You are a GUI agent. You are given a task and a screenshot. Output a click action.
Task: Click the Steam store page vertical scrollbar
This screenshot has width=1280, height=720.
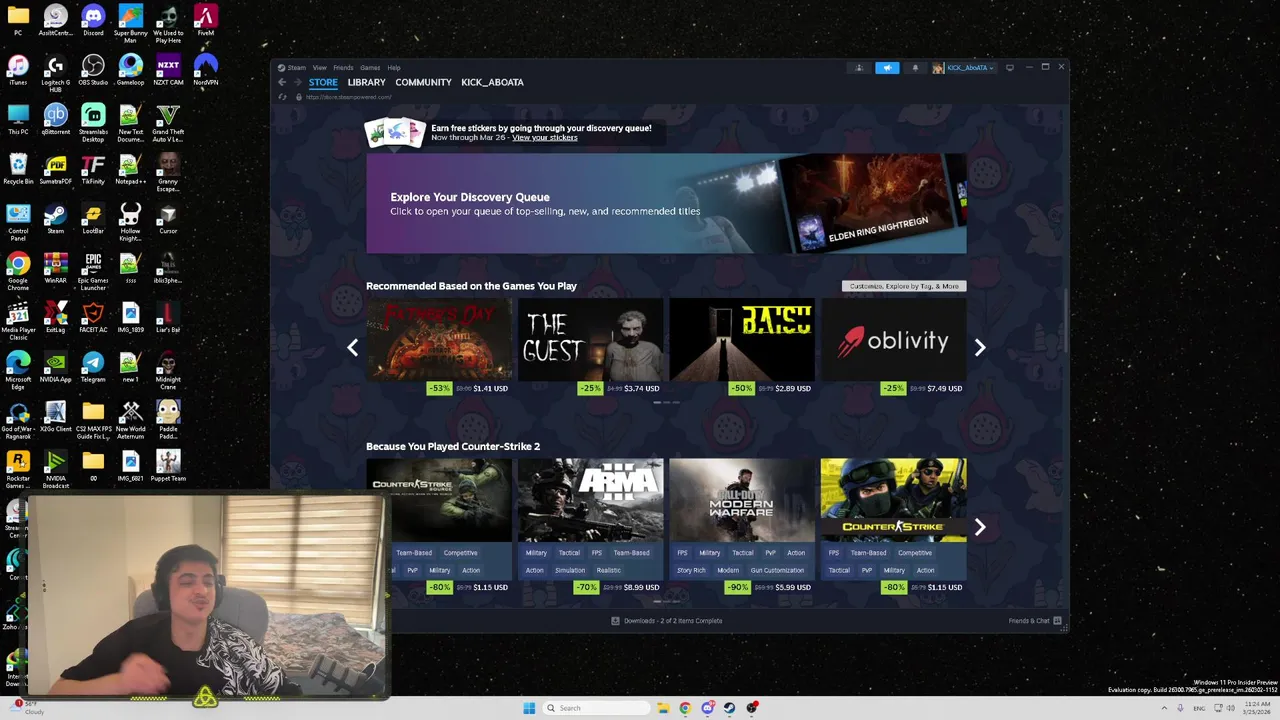(x=1065, y=320)
